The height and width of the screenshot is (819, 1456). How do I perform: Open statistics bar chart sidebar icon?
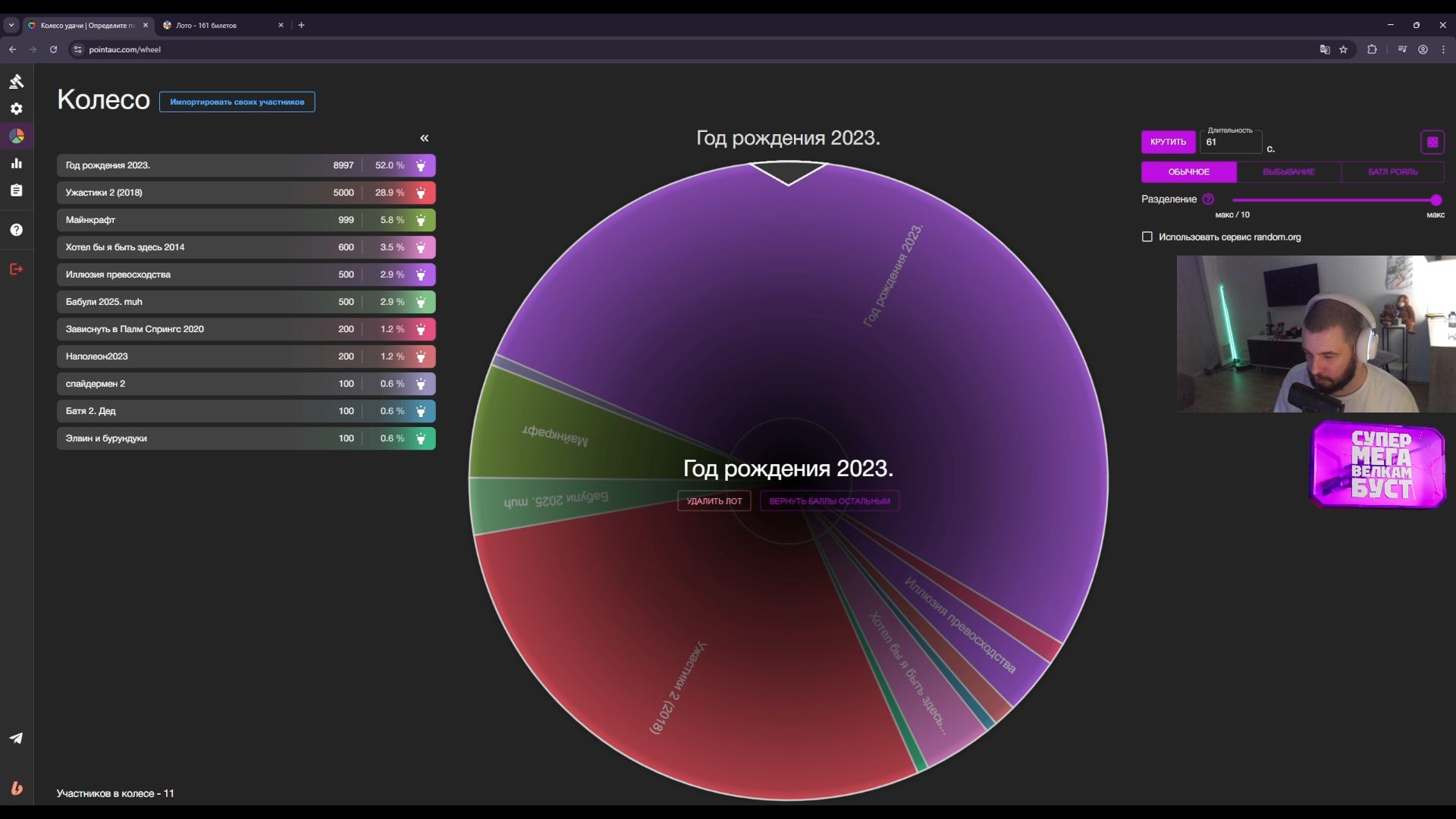17,163
